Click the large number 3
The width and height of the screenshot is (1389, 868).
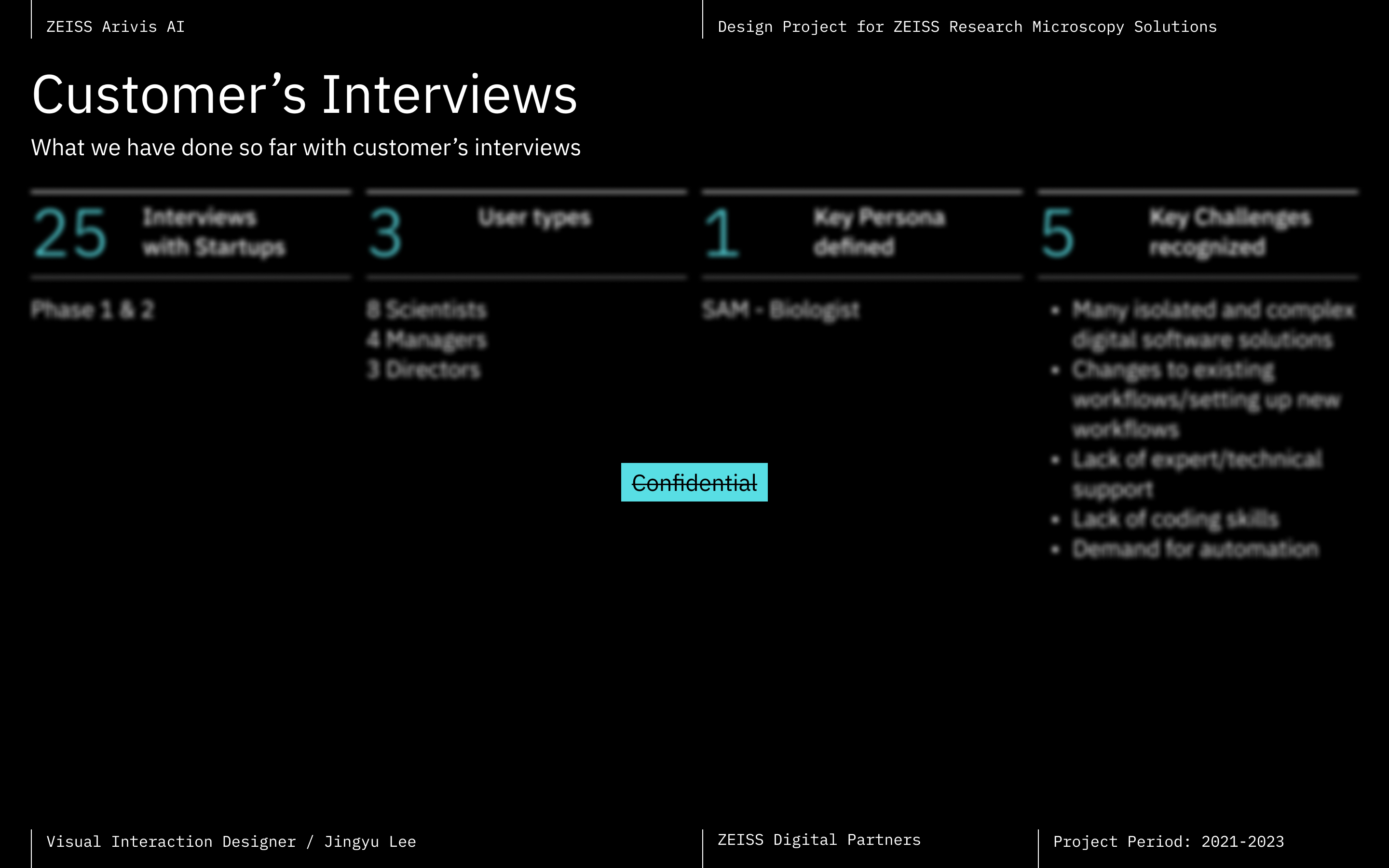tap(385, 233)
